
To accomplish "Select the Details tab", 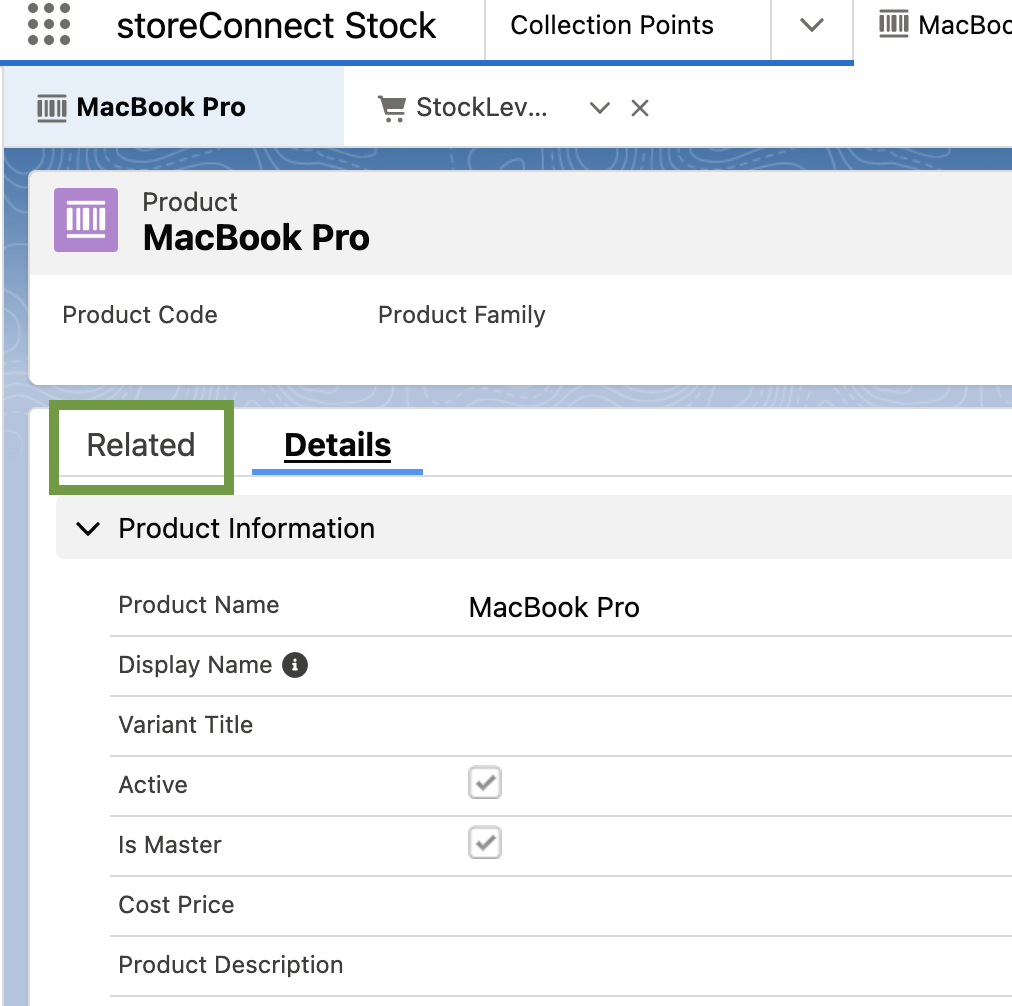I will coord(337,445).
